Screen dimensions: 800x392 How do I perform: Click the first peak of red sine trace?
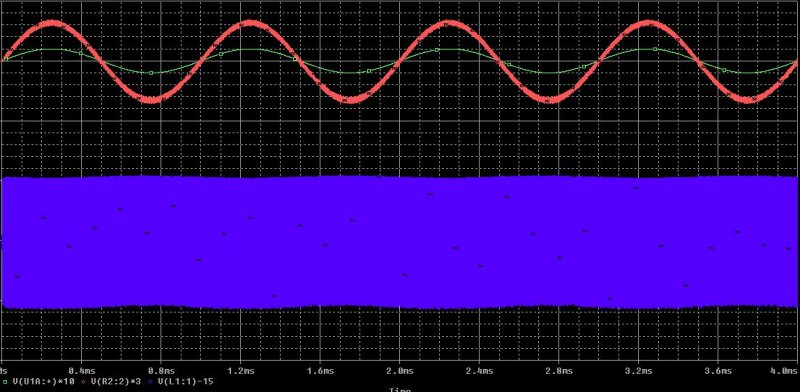tap(53, 23)
